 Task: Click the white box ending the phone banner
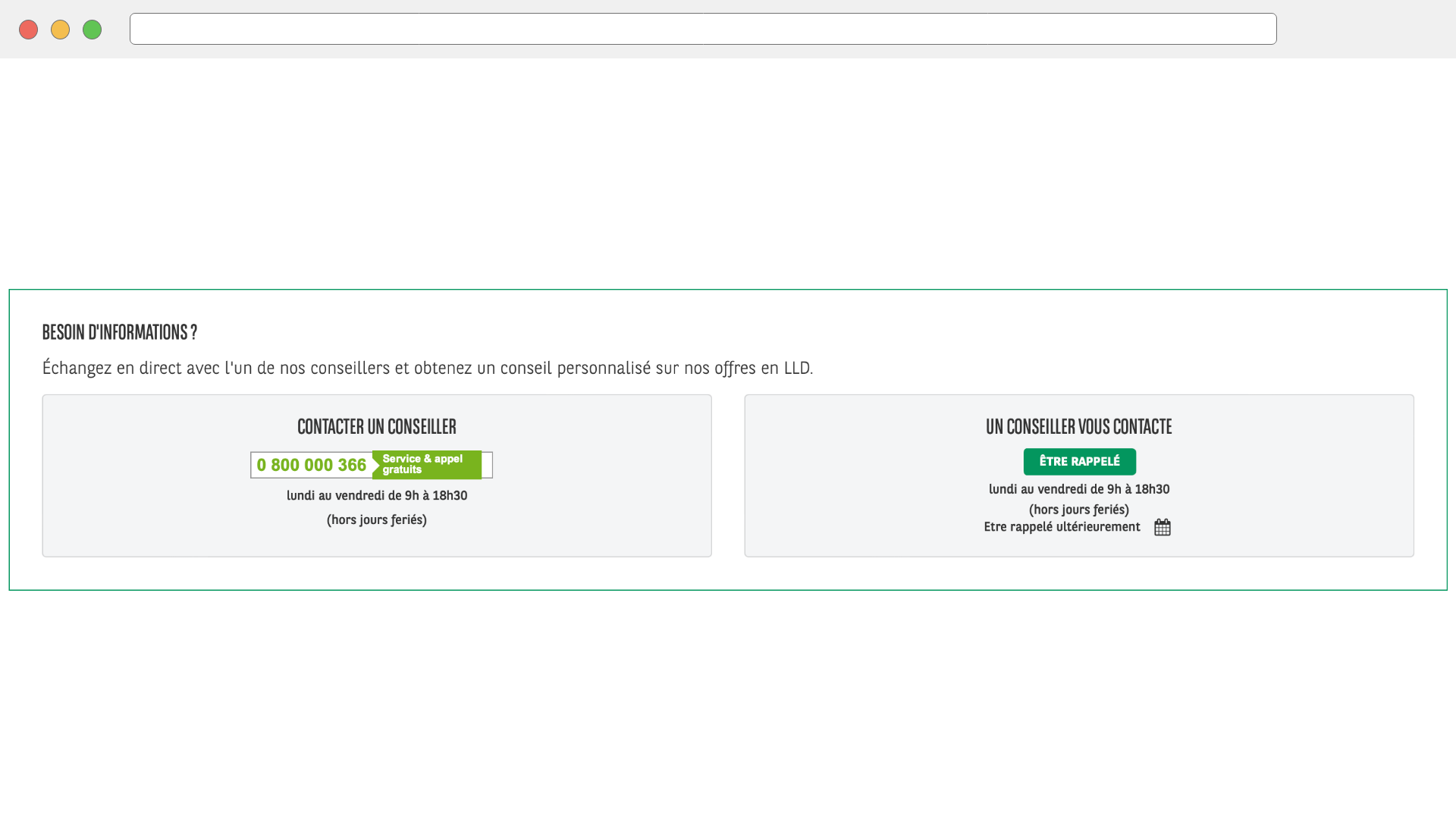coord(487,465)
